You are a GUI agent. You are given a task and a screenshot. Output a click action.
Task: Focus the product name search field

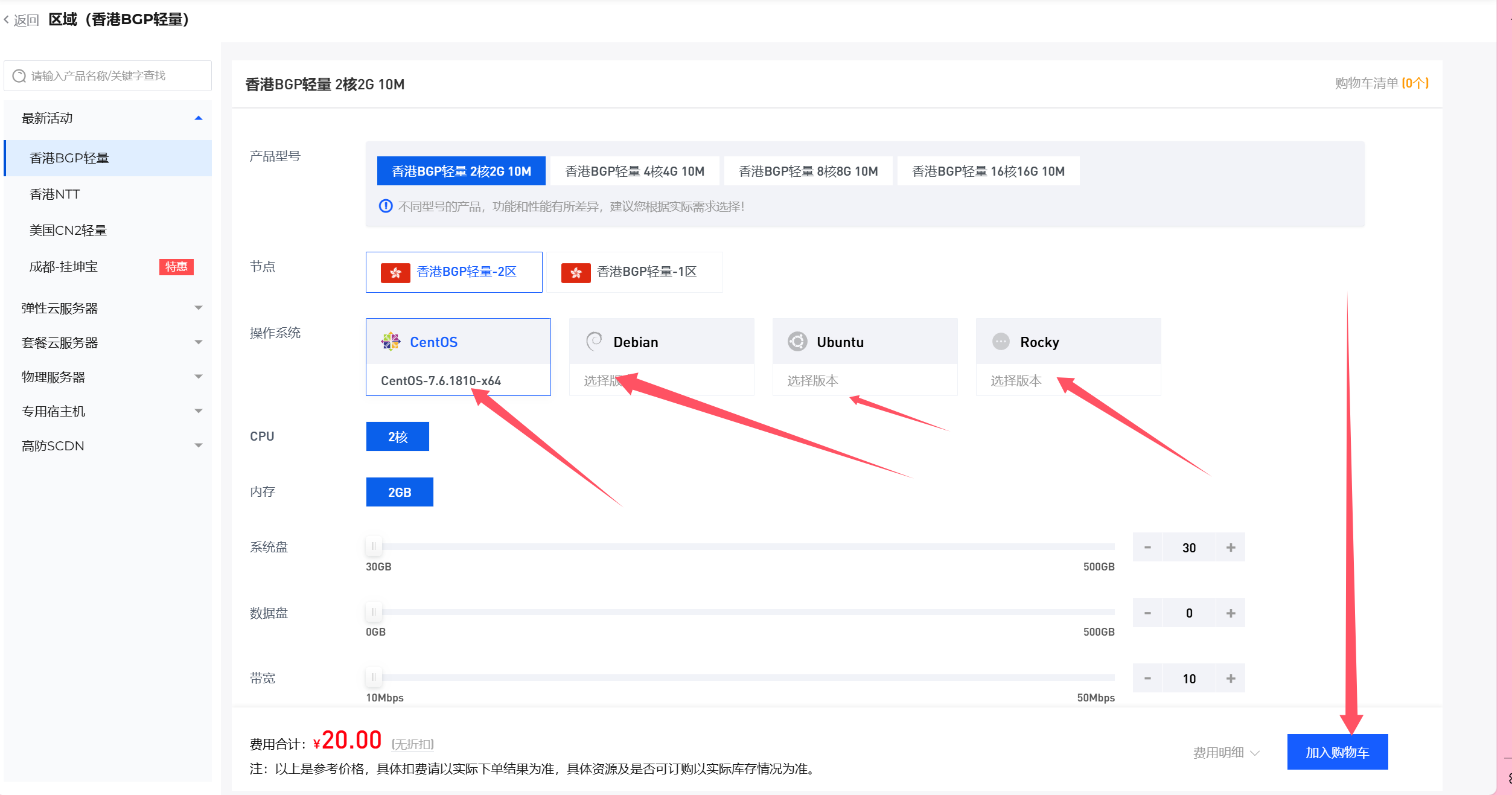coord(108,75)
